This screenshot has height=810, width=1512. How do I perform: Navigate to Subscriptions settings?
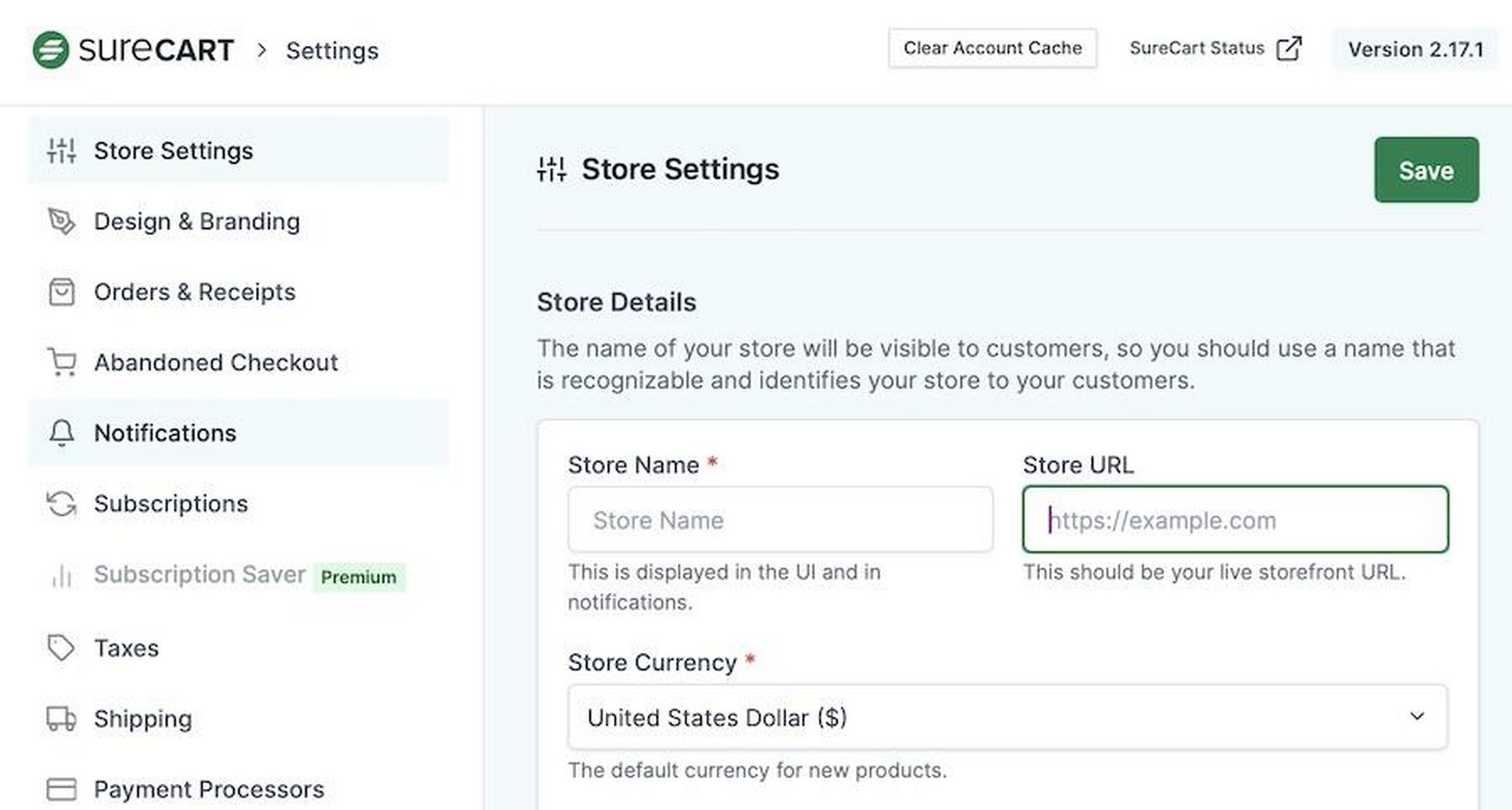point(239,504)
